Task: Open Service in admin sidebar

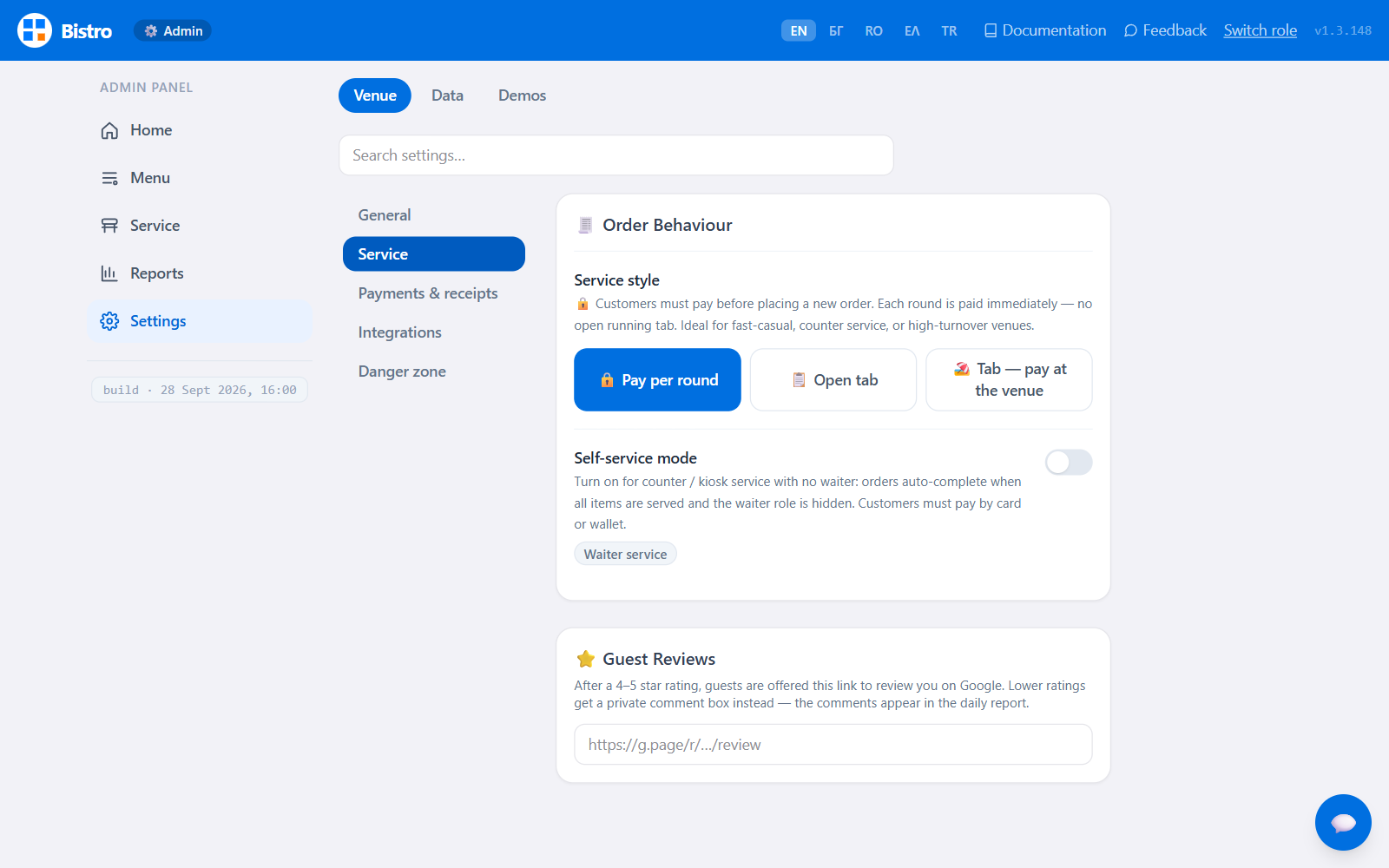Action: coord(200,226)
